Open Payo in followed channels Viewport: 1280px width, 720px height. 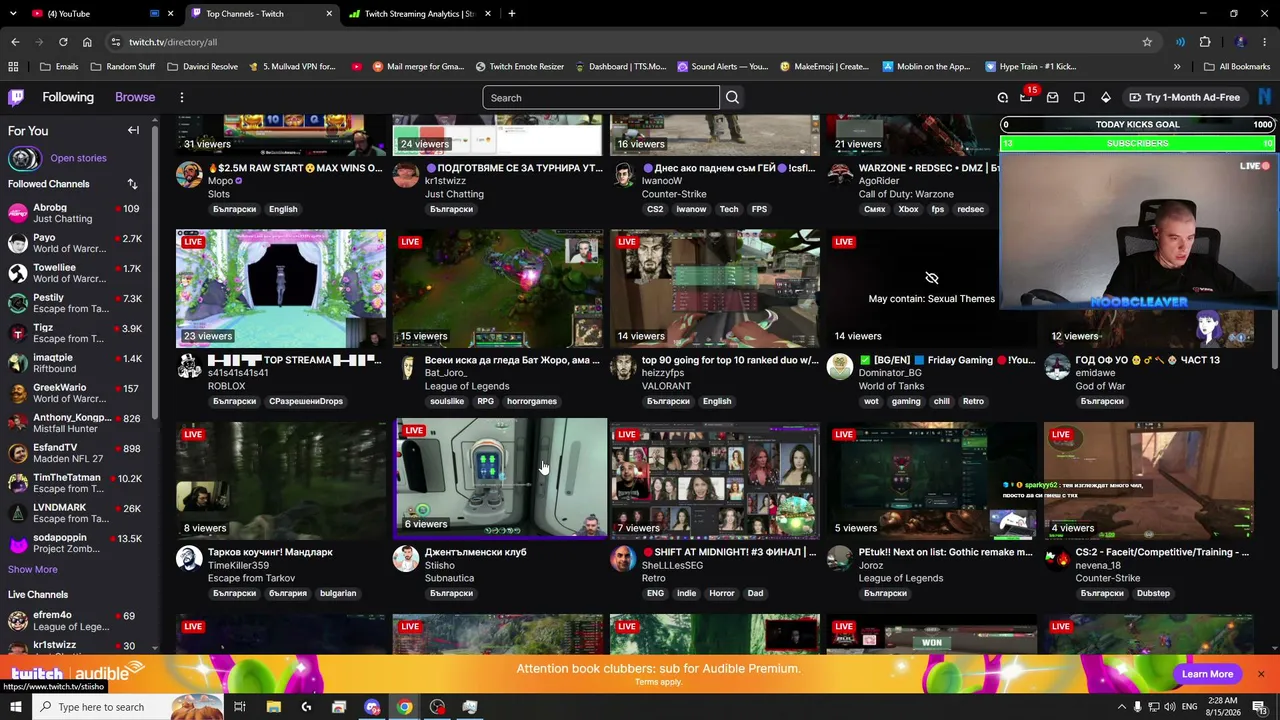[75, 243]
